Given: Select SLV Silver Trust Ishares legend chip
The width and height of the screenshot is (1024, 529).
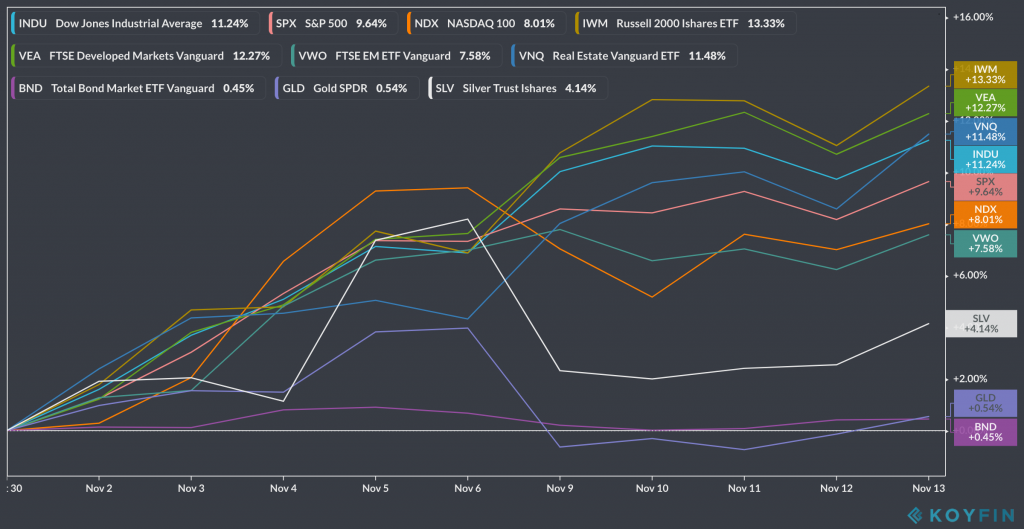Looking at the screenshot, I should pos(516,88).
